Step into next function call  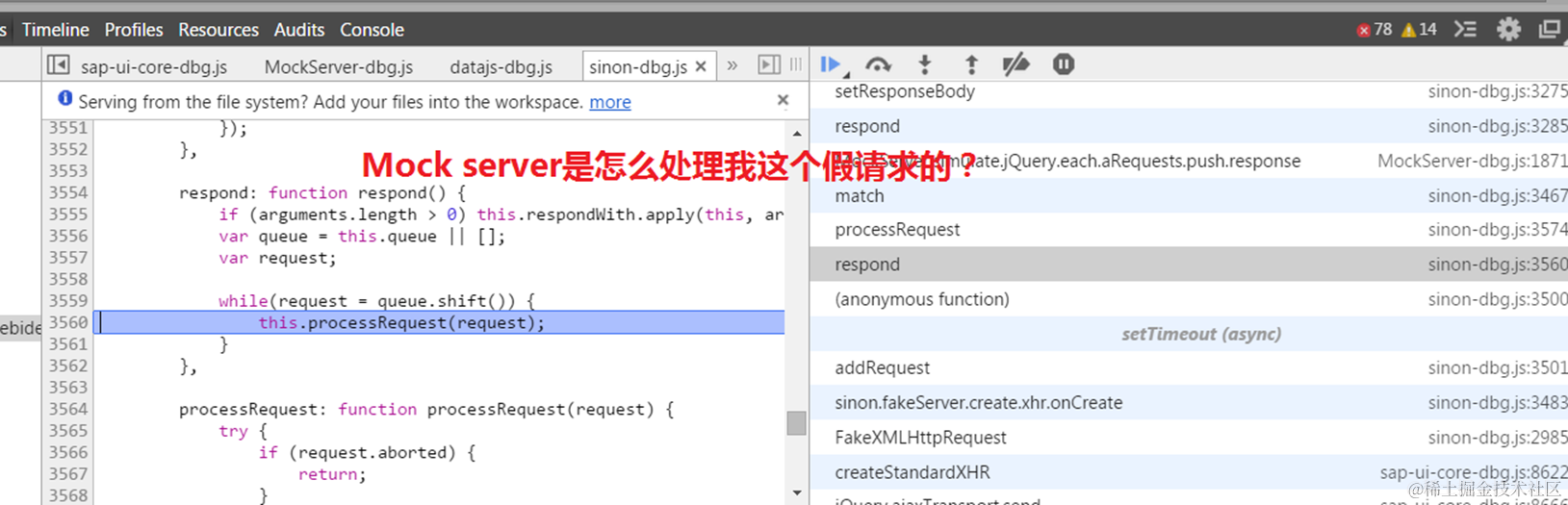(925, 64)
